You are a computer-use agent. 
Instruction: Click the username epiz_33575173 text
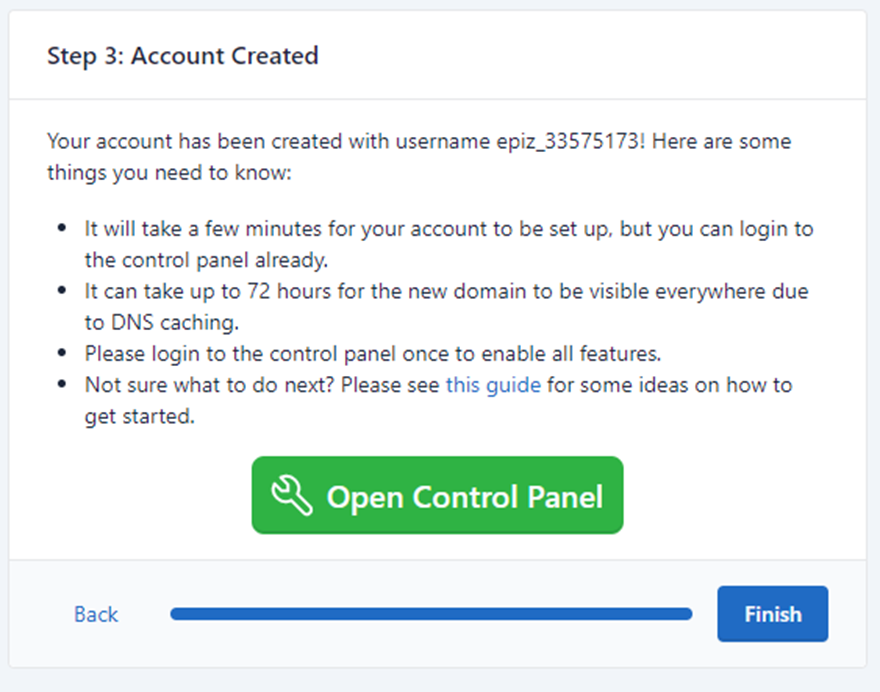pos(567,141)
